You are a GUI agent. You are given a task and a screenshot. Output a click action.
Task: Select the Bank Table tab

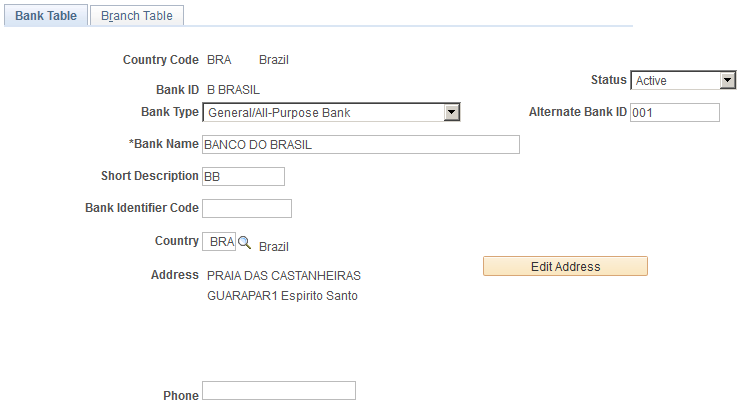pos(46,16)
